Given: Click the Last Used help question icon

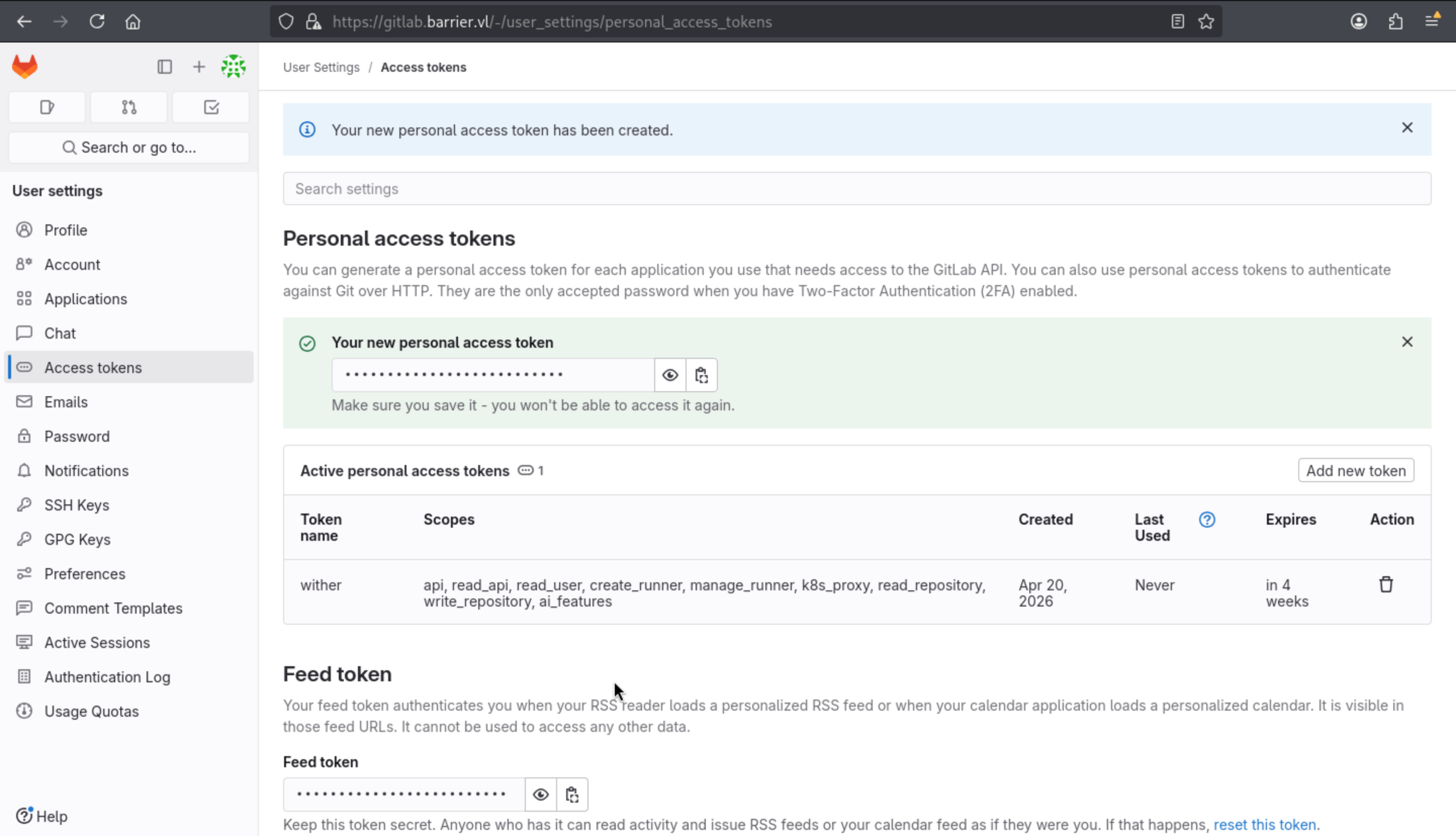Looking at the screenshot, I should pyautogui.click(x=1206, y=520).
